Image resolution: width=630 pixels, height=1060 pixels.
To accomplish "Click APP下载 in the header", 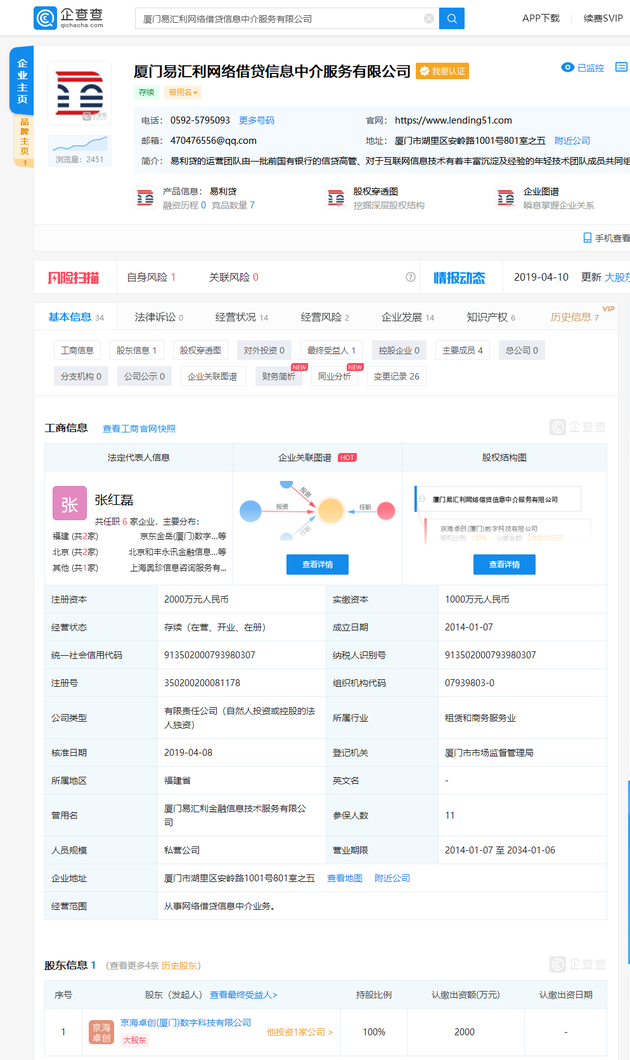I will tap(541, 18).
